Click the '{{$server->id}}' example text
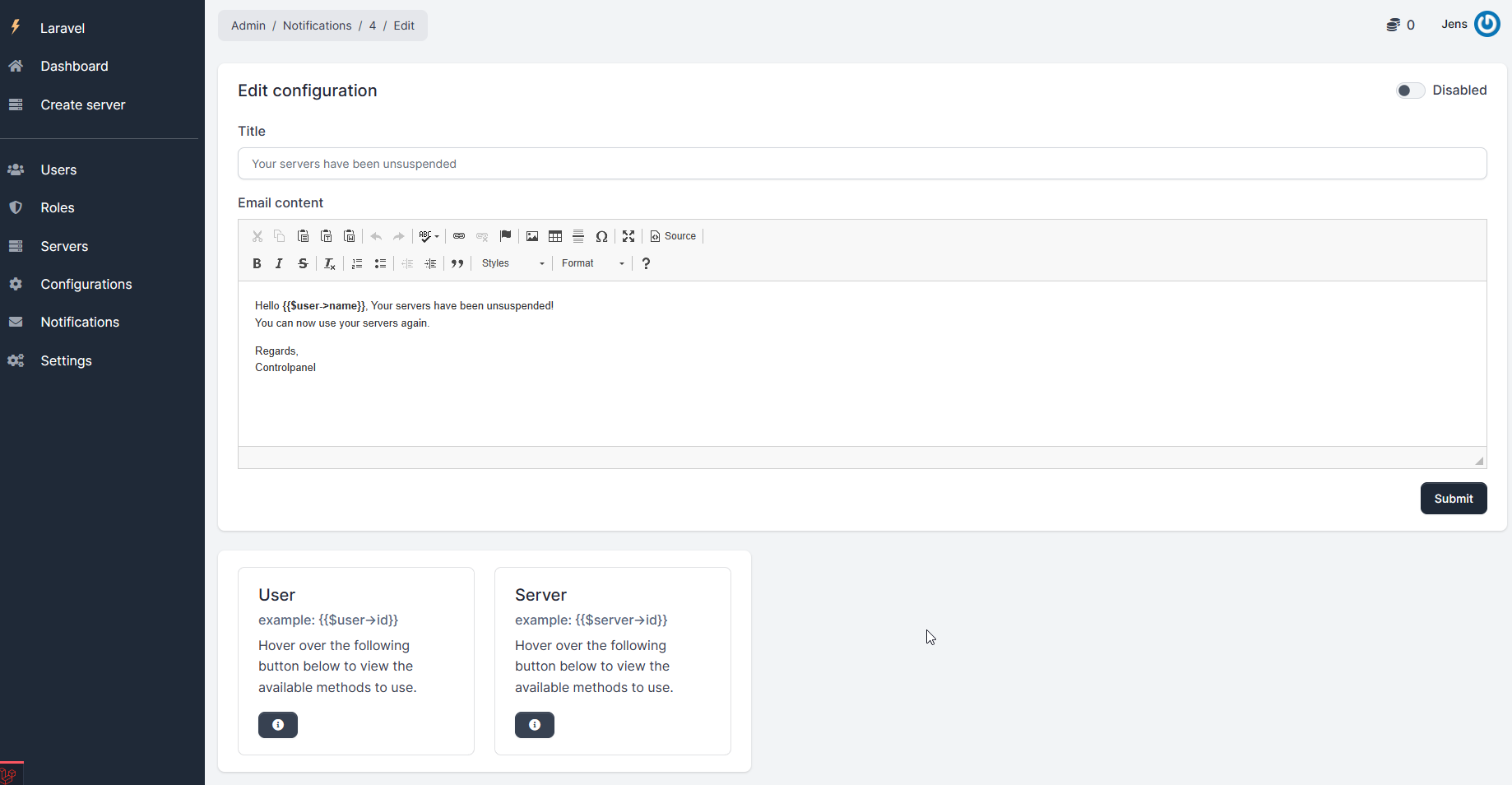Viewport: 1512px width, 785px height. [621, 620]
